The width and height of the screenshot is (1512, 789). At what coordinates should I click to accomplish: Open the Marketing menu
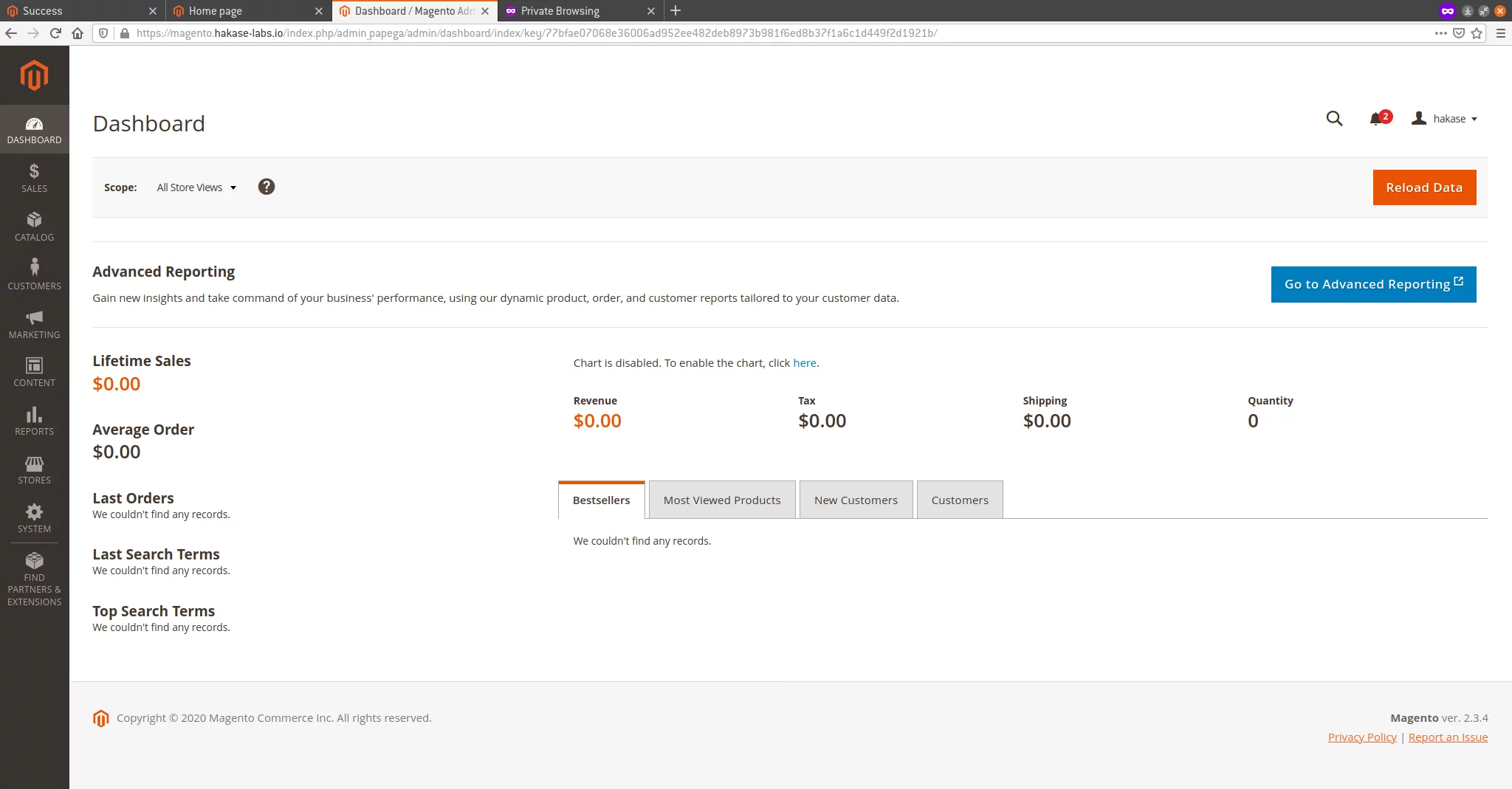point(34,324)
